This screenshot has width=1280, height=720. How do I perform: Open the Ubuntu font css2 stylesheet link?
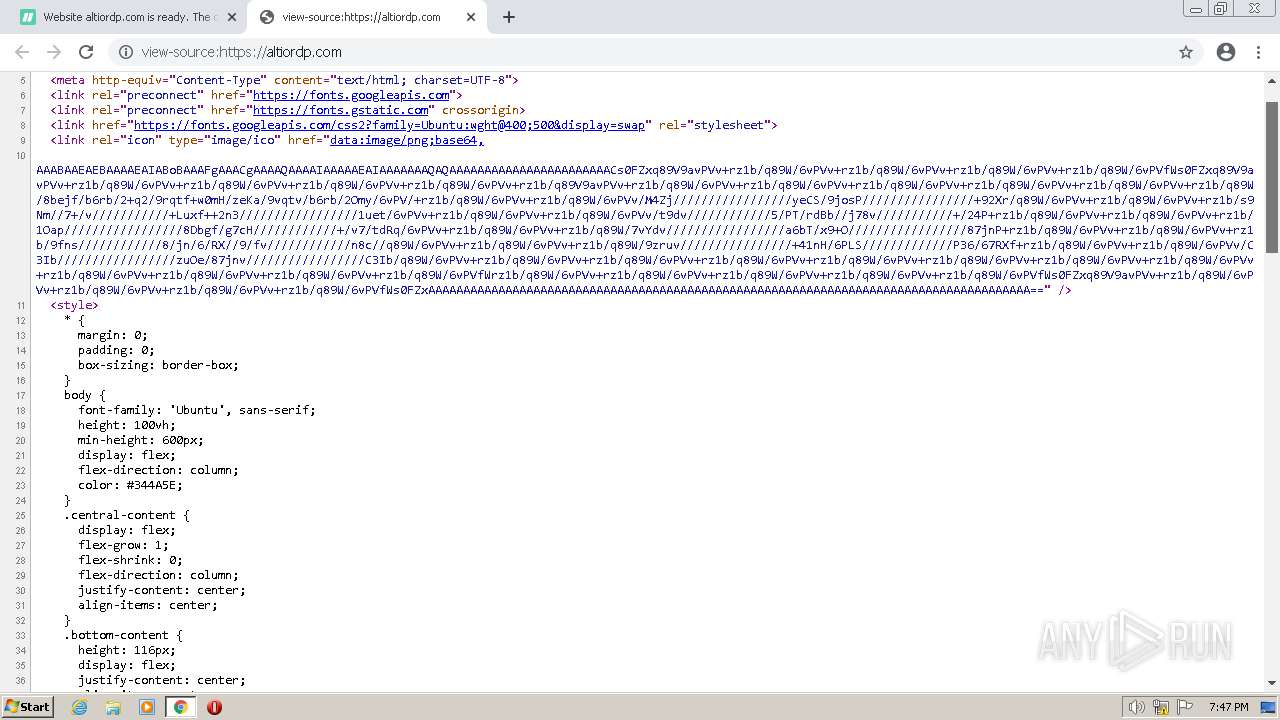(x=389, y=125)
